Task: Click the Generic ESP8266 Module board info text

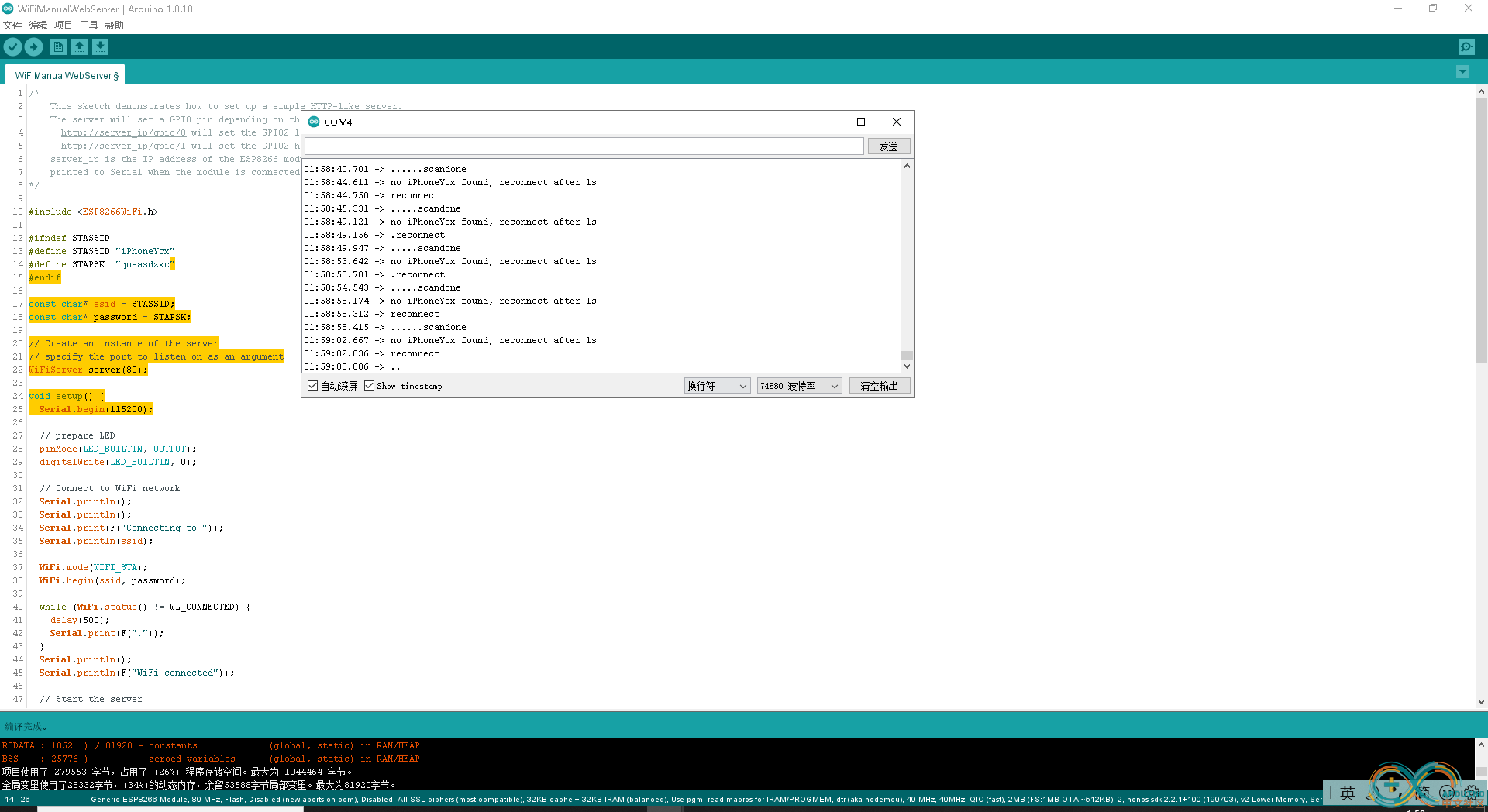Action: [705, 799]
